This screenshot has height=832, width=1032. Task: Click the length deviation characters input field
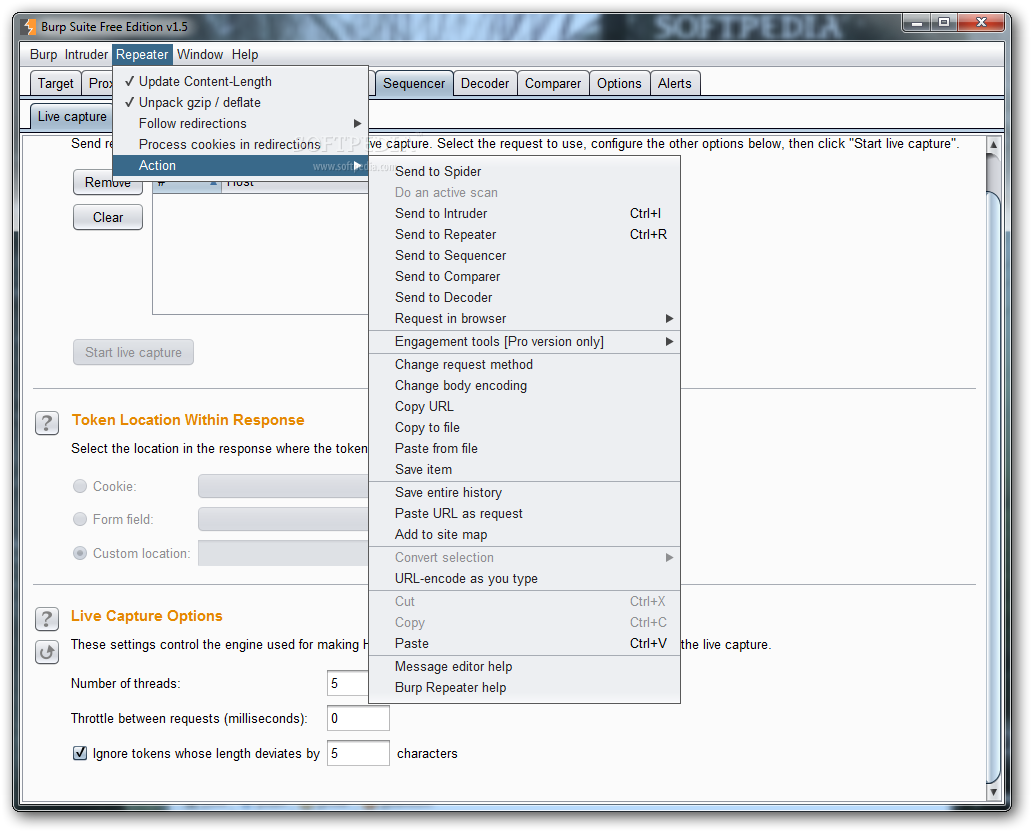358,753
